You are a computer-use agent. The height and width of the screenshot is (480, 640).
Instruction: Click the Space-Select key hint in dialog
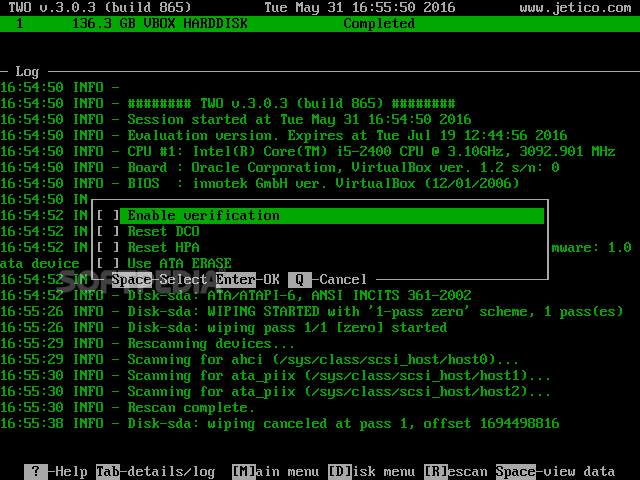159,280
